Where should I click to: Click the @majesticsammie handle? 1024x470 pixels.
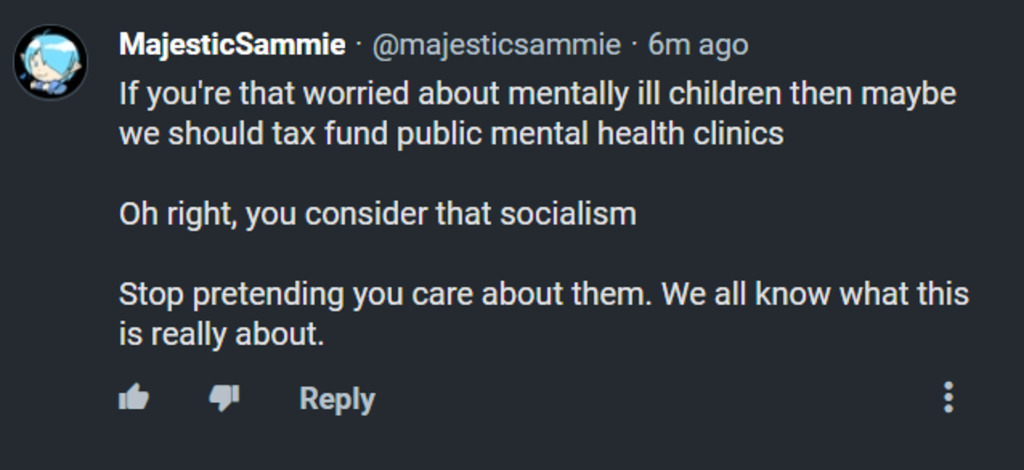click(x=496, y=45)
